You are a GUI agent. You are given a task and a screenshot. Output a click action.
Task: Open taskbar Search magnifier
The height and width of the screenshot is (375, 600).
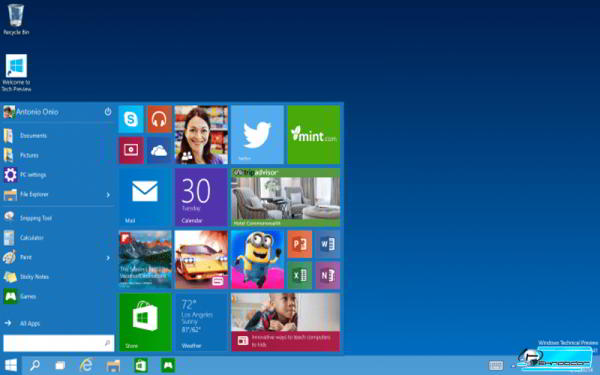(34, 365)
